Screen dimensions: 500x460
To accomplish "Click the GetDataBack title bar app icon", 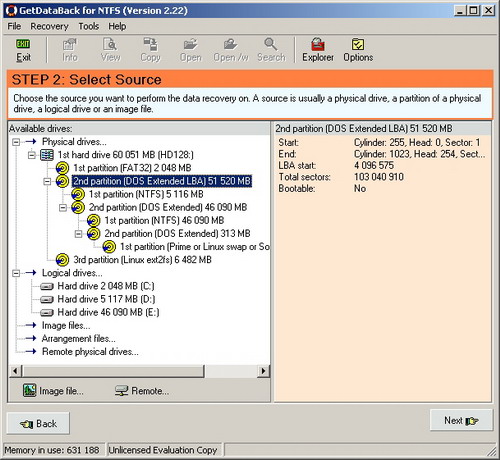I will coord(11,10).
